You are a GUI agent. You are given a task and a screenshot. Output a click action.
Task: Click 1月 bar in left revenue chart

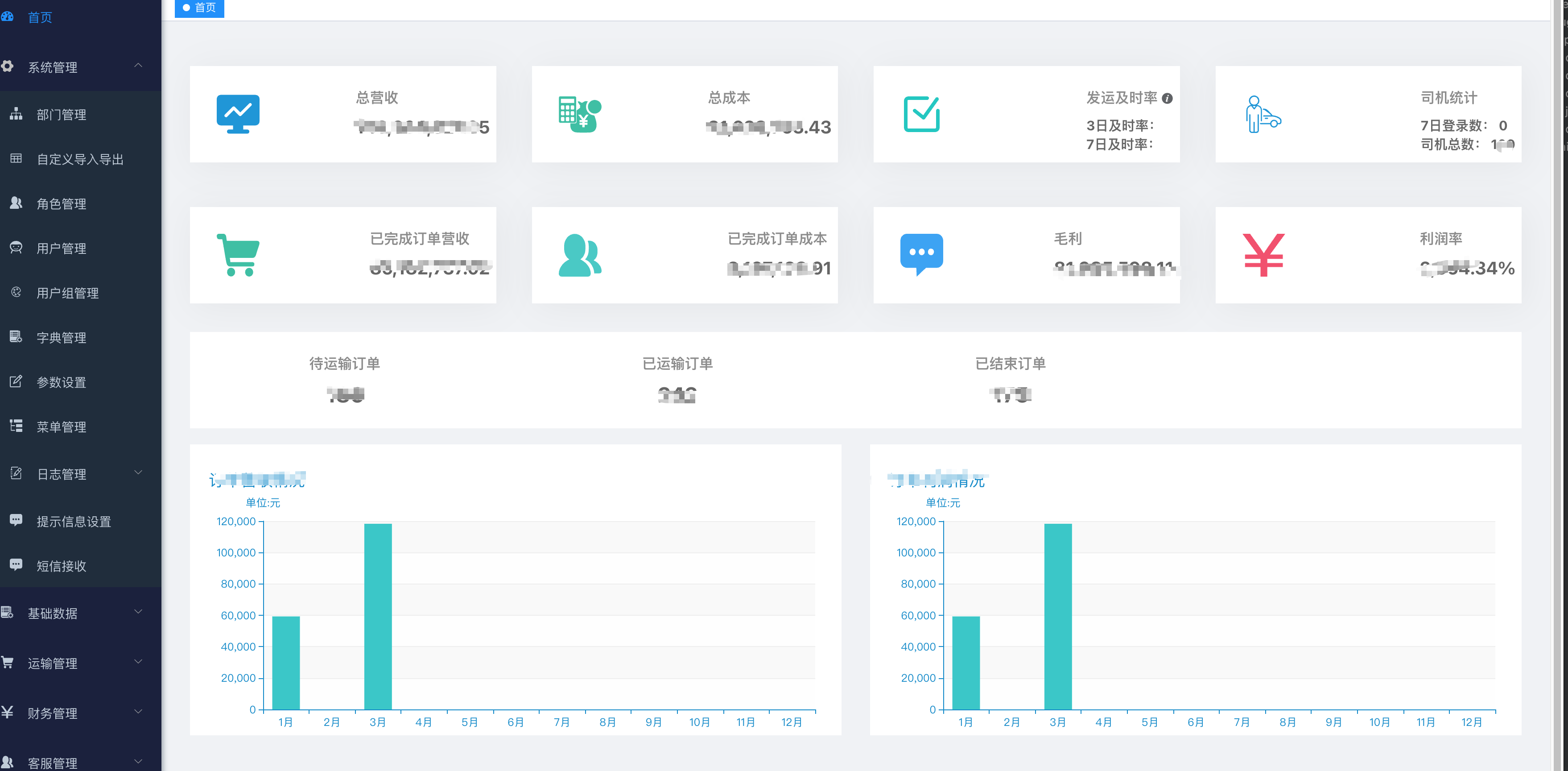[x=286, y=663]
